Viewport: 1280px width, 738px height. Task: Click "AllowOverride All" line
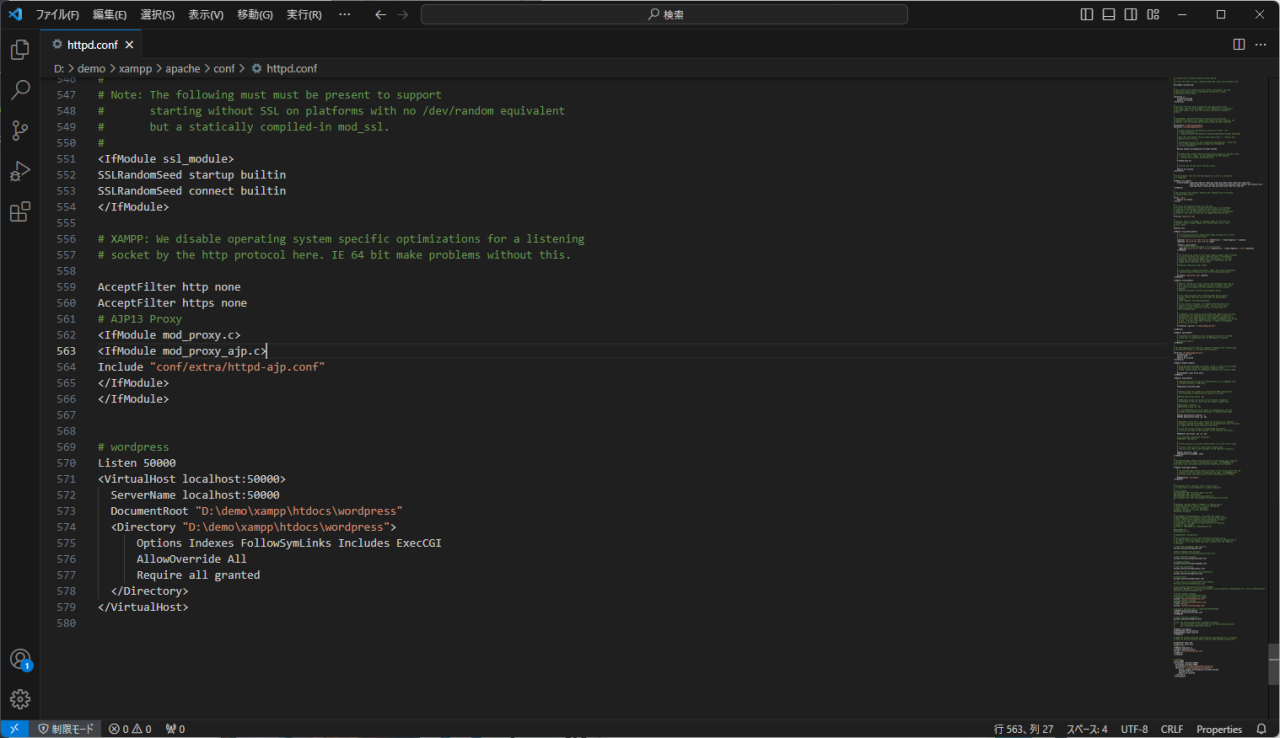pyautogui.click(x=191, y=559)
